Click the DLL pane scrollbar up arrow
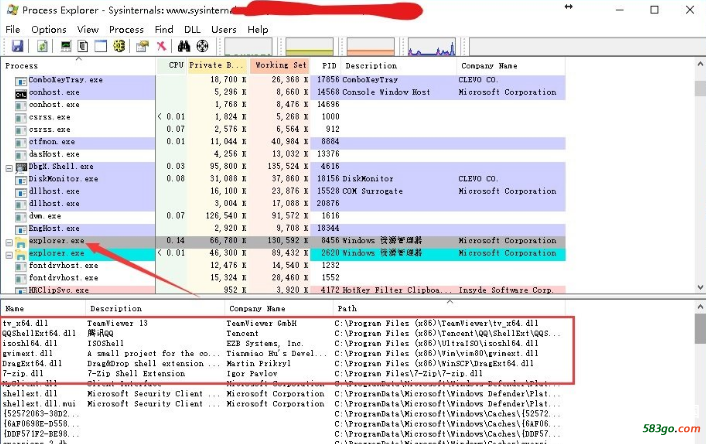The width and height of the screenshot is (706, 444). 700,307
